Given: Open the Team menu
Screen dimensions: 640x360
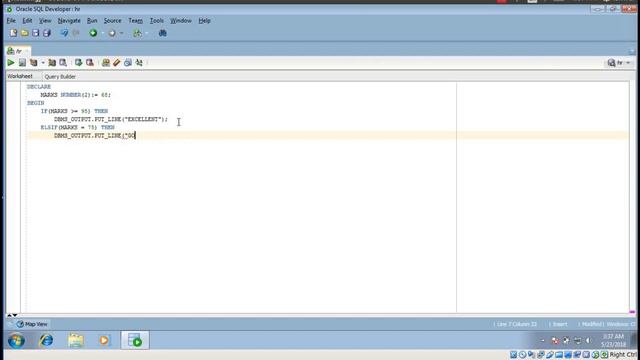Looking at the screenshot, I should coord(136,20).
